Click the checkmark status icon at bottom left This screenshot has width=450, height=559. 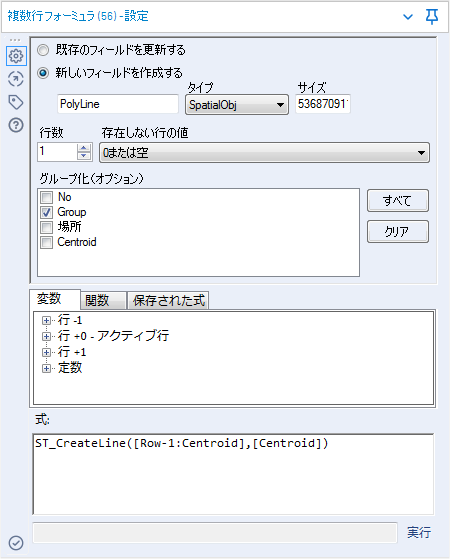pyautogui.click(x=16, y=543)
